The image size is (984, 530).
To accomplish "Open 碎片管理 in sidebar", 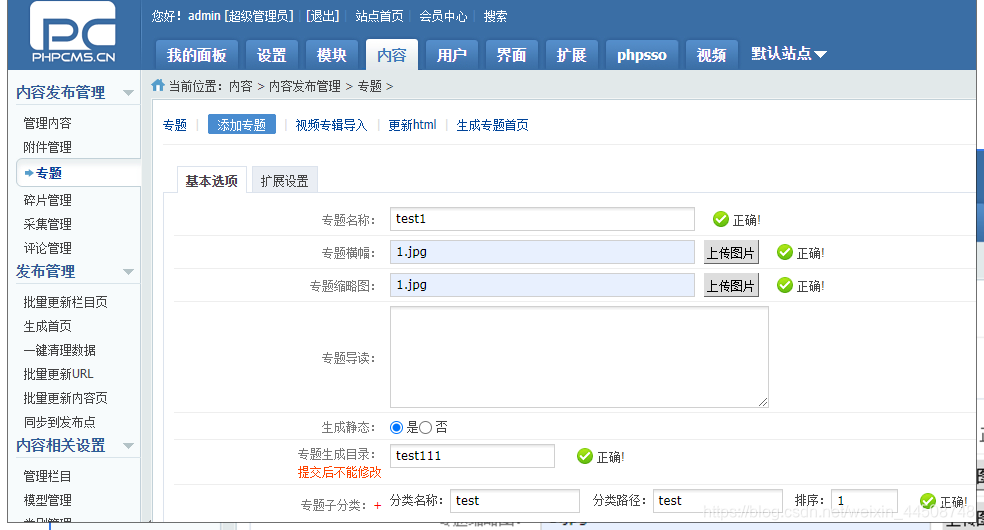I will [48, 200].
